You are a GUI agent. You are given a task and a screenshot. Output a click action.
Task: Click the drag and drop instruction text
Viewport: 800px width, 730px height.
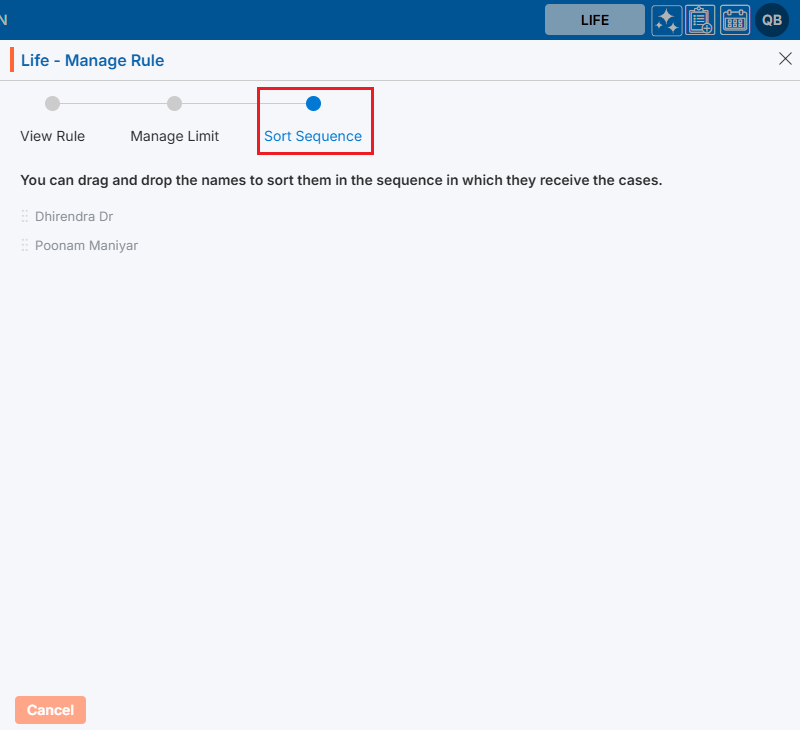341,181
